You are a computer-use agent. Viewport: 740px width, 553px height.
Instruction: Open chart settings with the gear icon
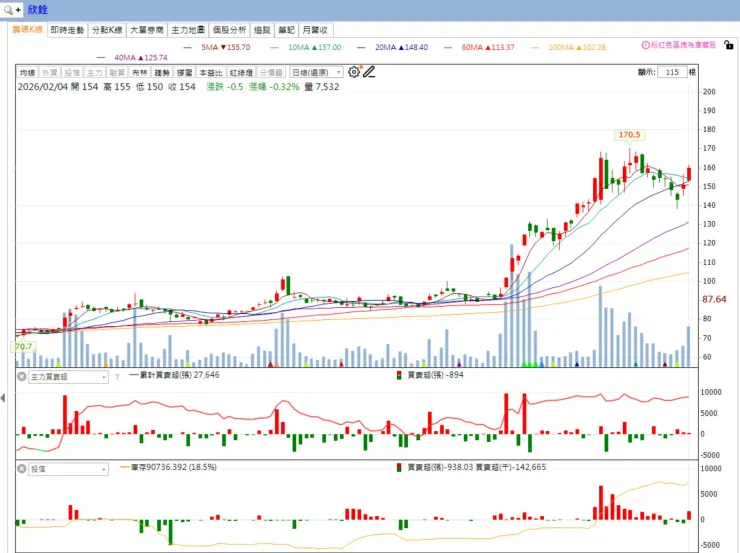353,72
